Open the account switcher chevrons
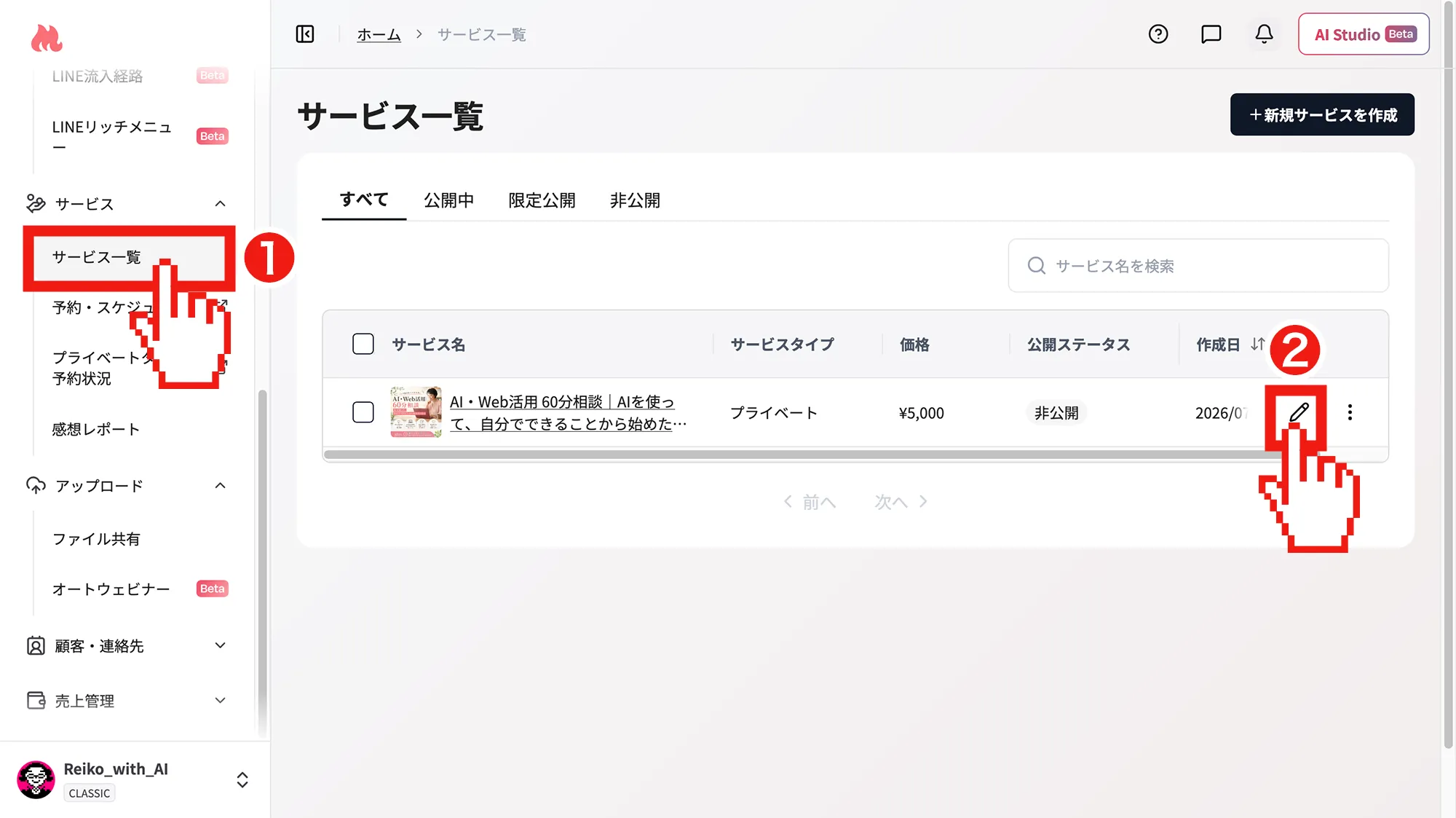Image resolution: width=1456 pixels, height=818 pixels. click(242, 780)
